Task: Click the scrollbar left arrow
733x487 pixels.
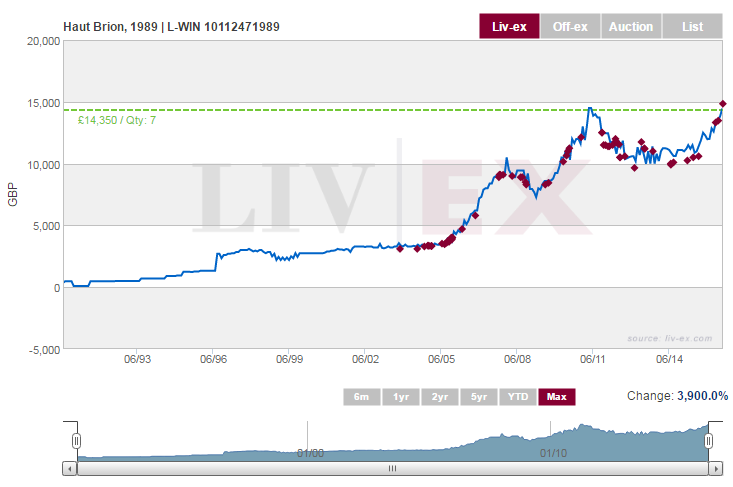Action: point(70,468)
